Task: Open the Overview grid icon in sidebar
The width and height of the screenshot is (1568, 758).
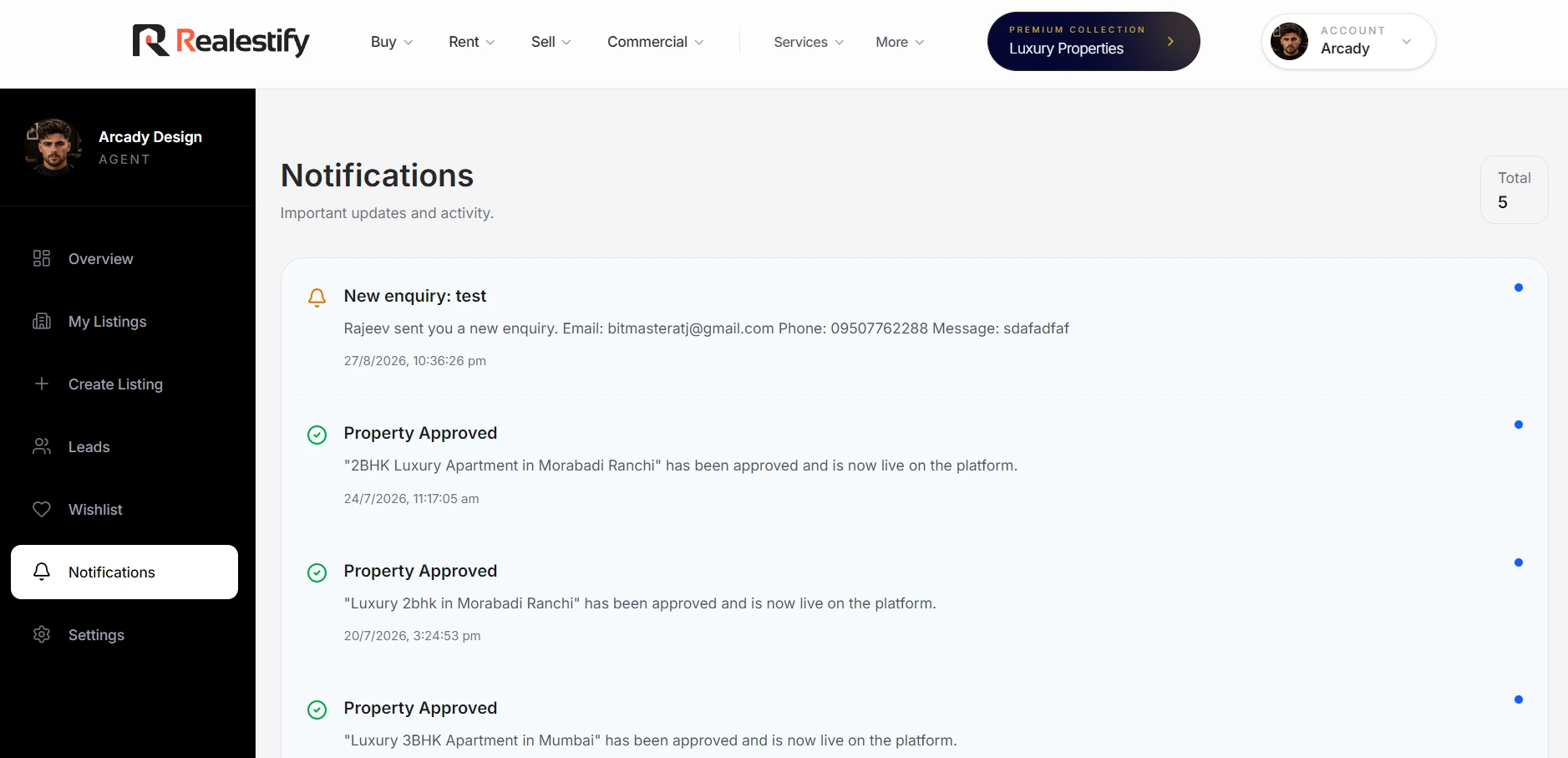Action: point(42,258)
